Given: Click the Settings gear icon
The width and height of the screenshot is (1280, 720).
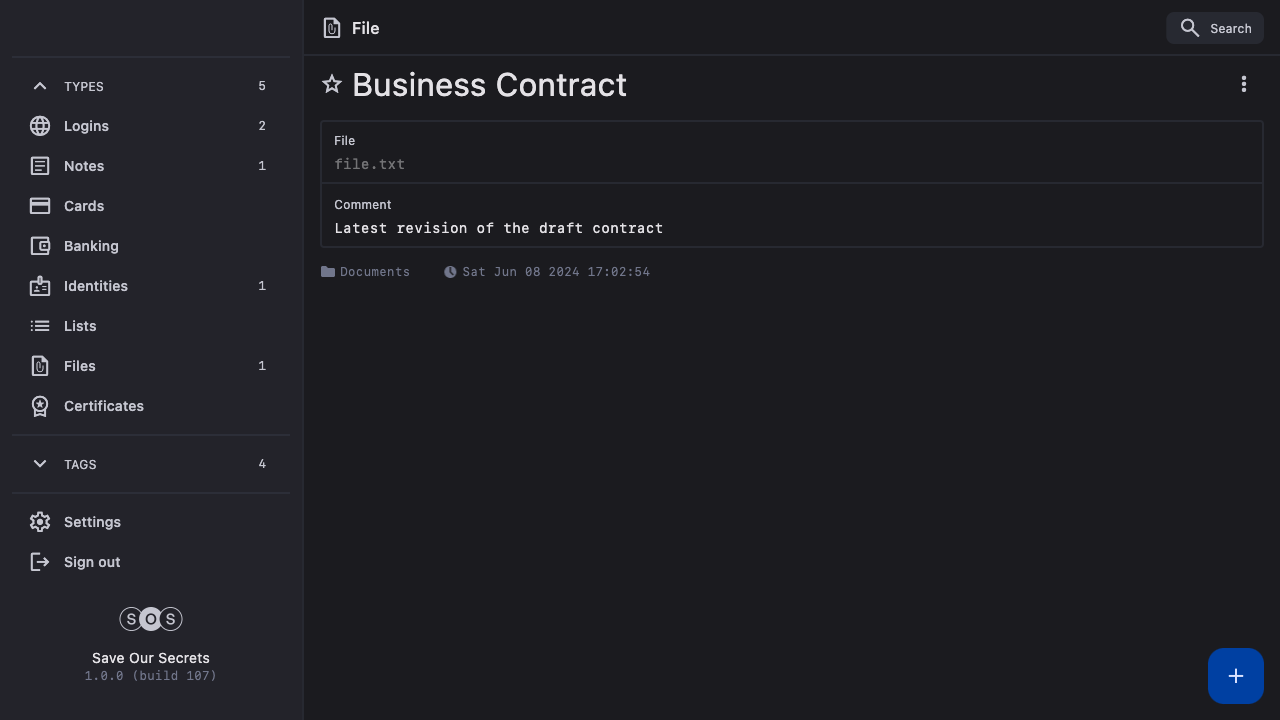Looking at the screenshot, I should pos(40,522).
